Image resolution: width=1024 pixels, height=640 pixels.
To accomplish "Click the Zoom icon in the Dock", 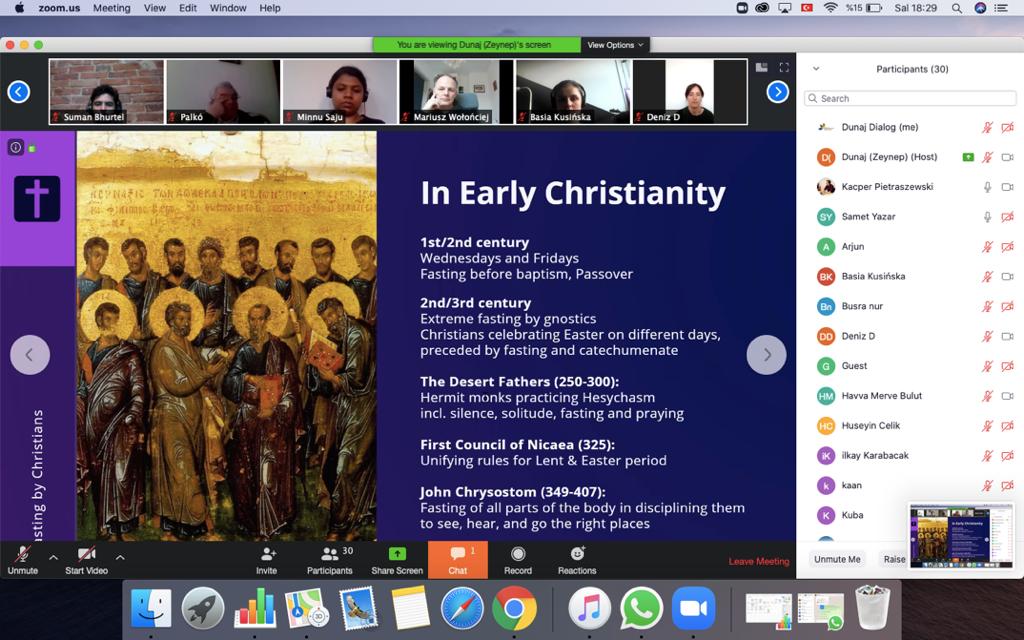I will (694, 608).
